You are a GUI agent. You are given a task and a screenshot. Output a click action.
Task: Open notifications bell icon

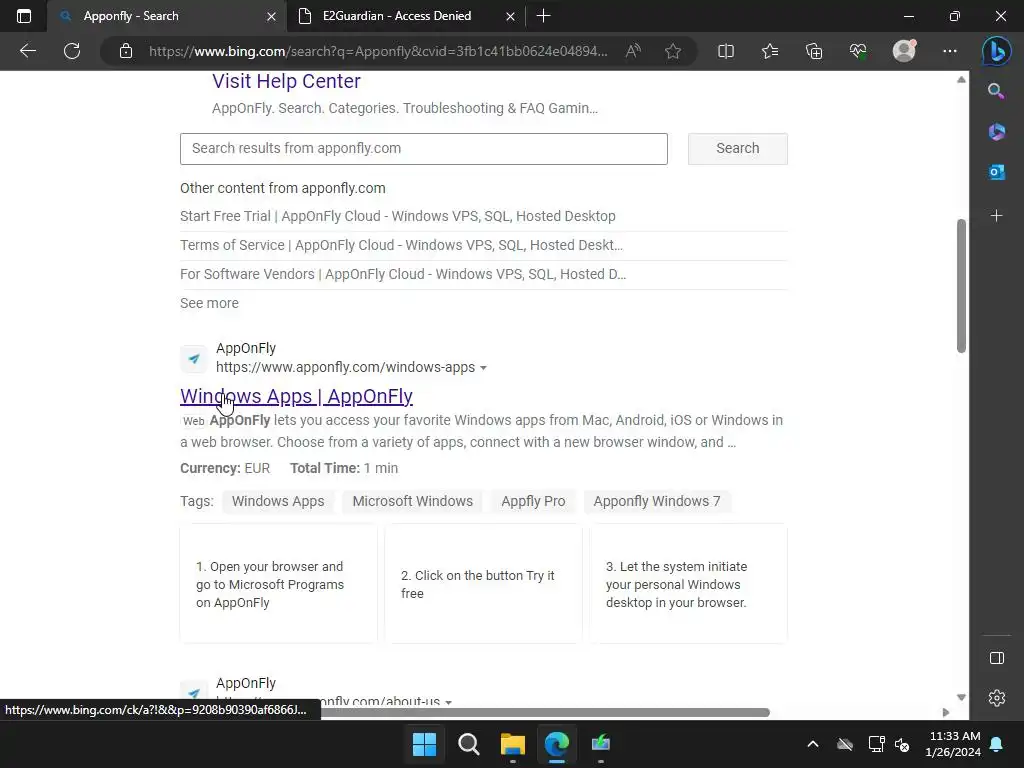997,744
